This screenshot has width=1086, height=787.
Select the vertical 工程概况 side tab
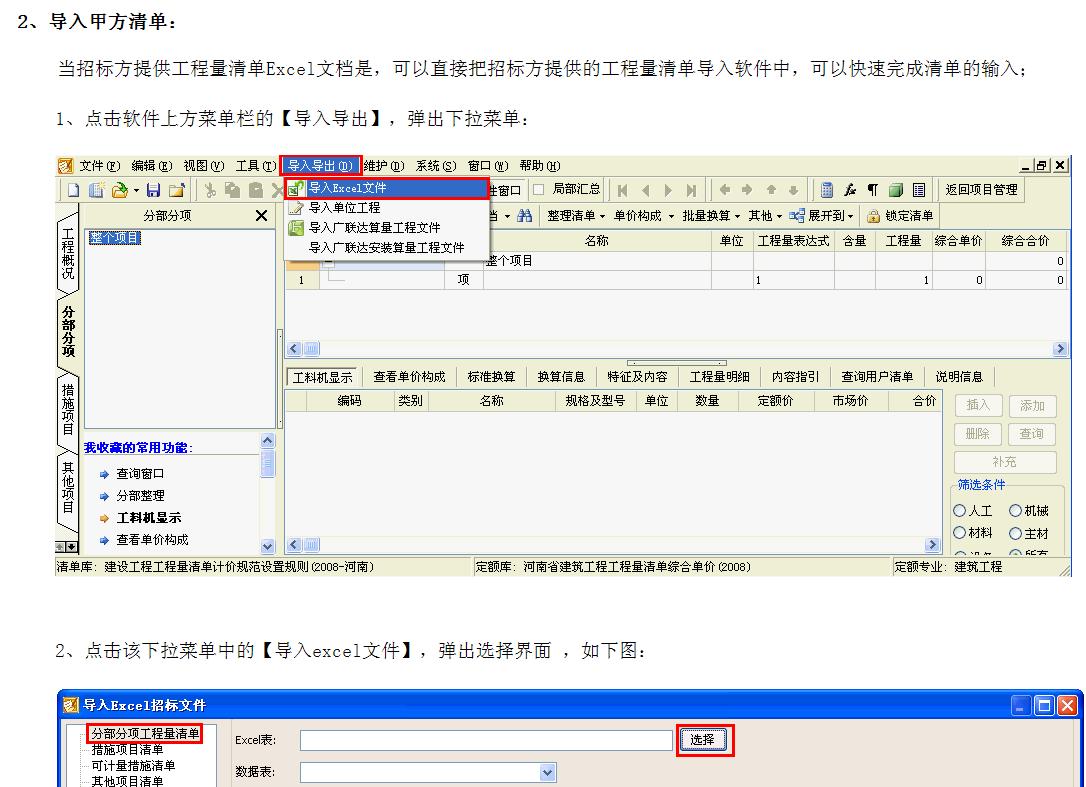coord(68,254)
